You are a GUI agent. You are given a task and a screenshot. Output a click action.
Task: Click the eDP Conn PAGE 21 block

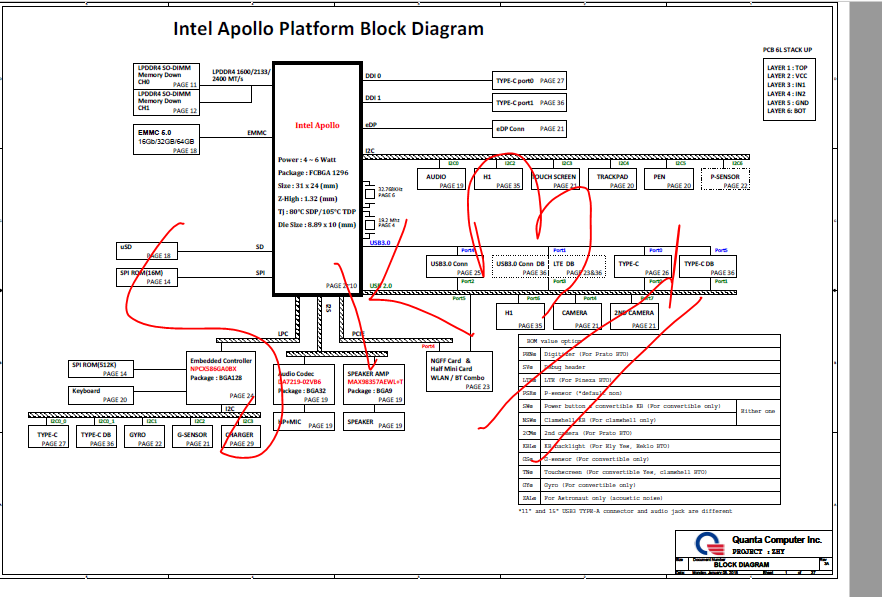(529, 129)
